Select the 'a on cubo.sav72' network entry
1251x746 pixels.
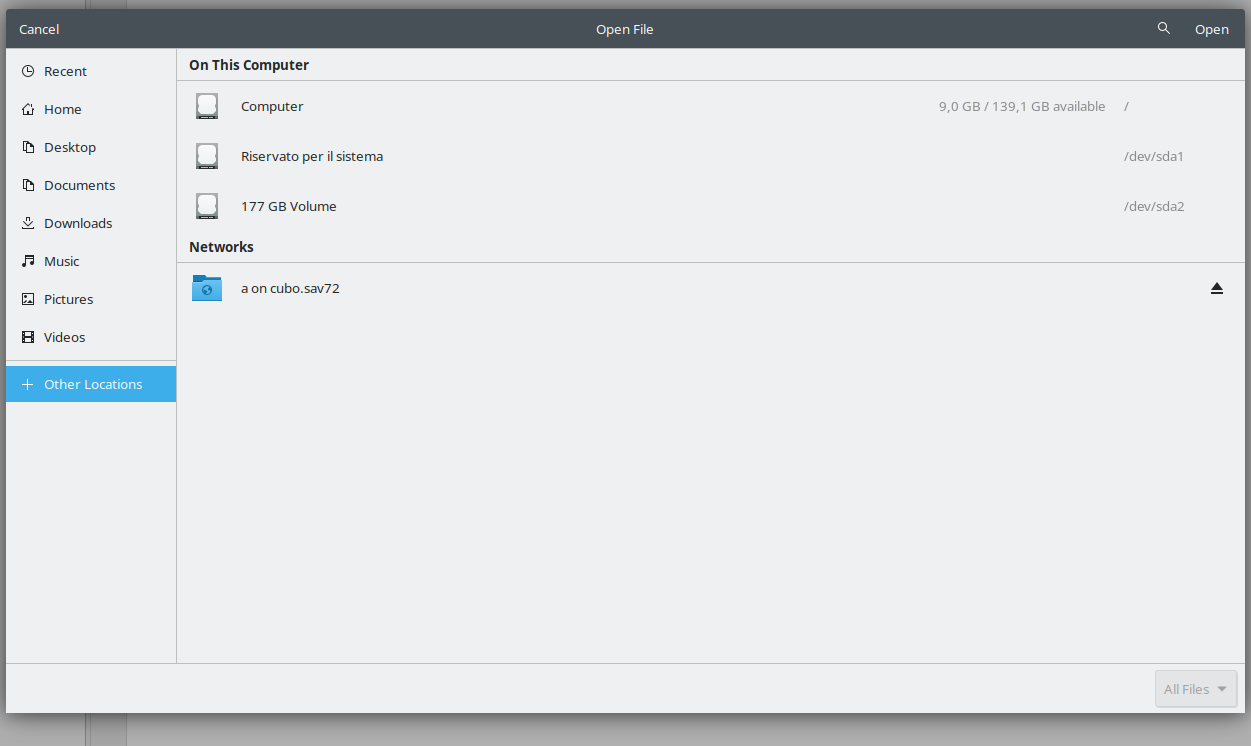click(290, 288)
